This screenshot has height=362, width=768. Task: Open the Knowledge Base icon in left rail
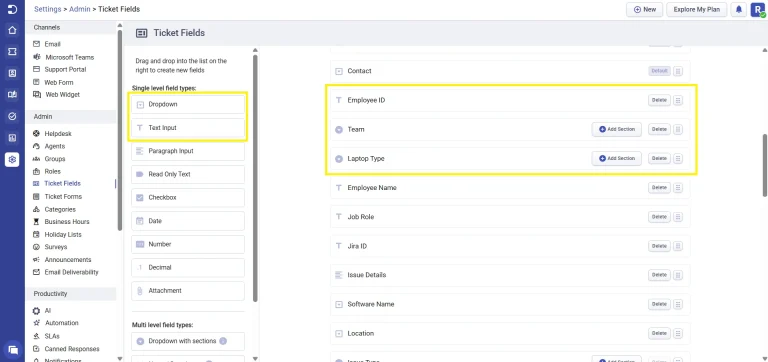(x=12, y=95)
